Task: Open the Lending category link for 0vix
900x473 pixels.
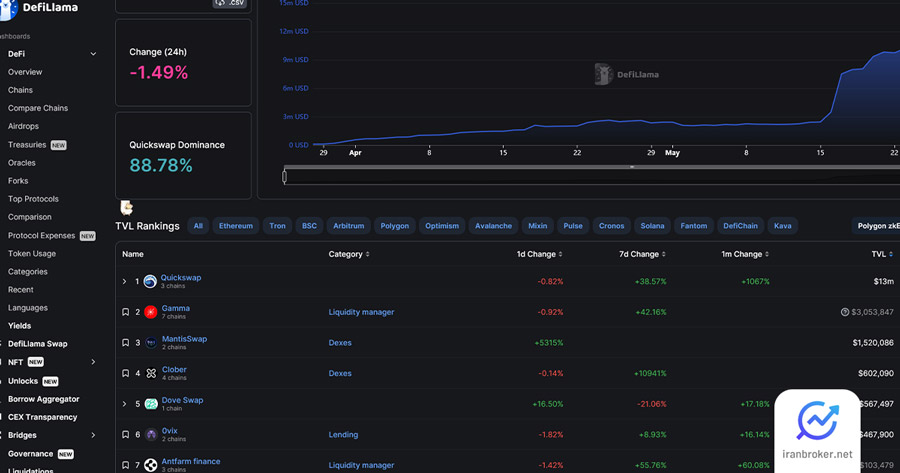Action: click(x=343, y=435)
